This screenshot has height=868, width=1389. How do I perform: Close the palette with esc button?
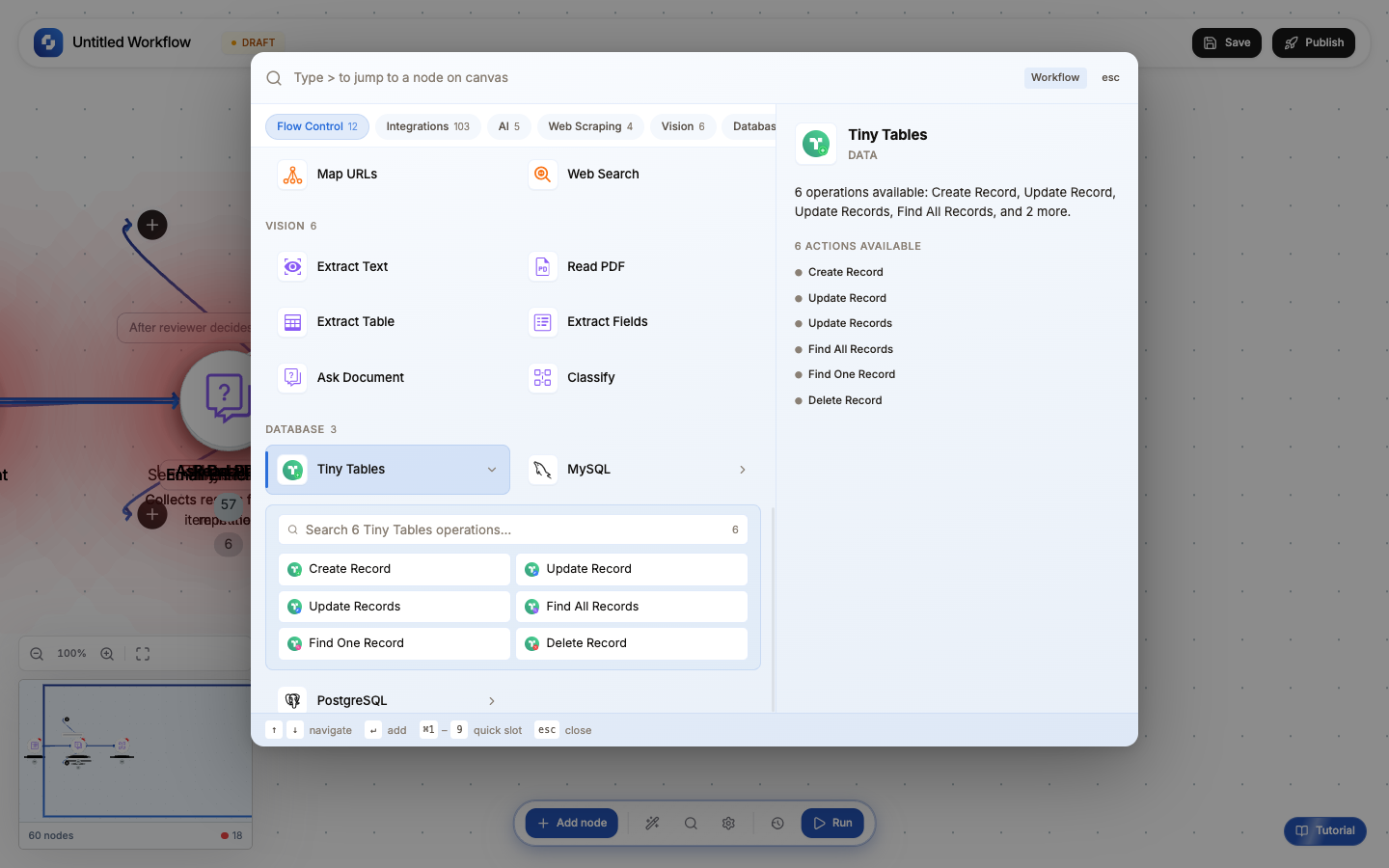click(1111, 78)
